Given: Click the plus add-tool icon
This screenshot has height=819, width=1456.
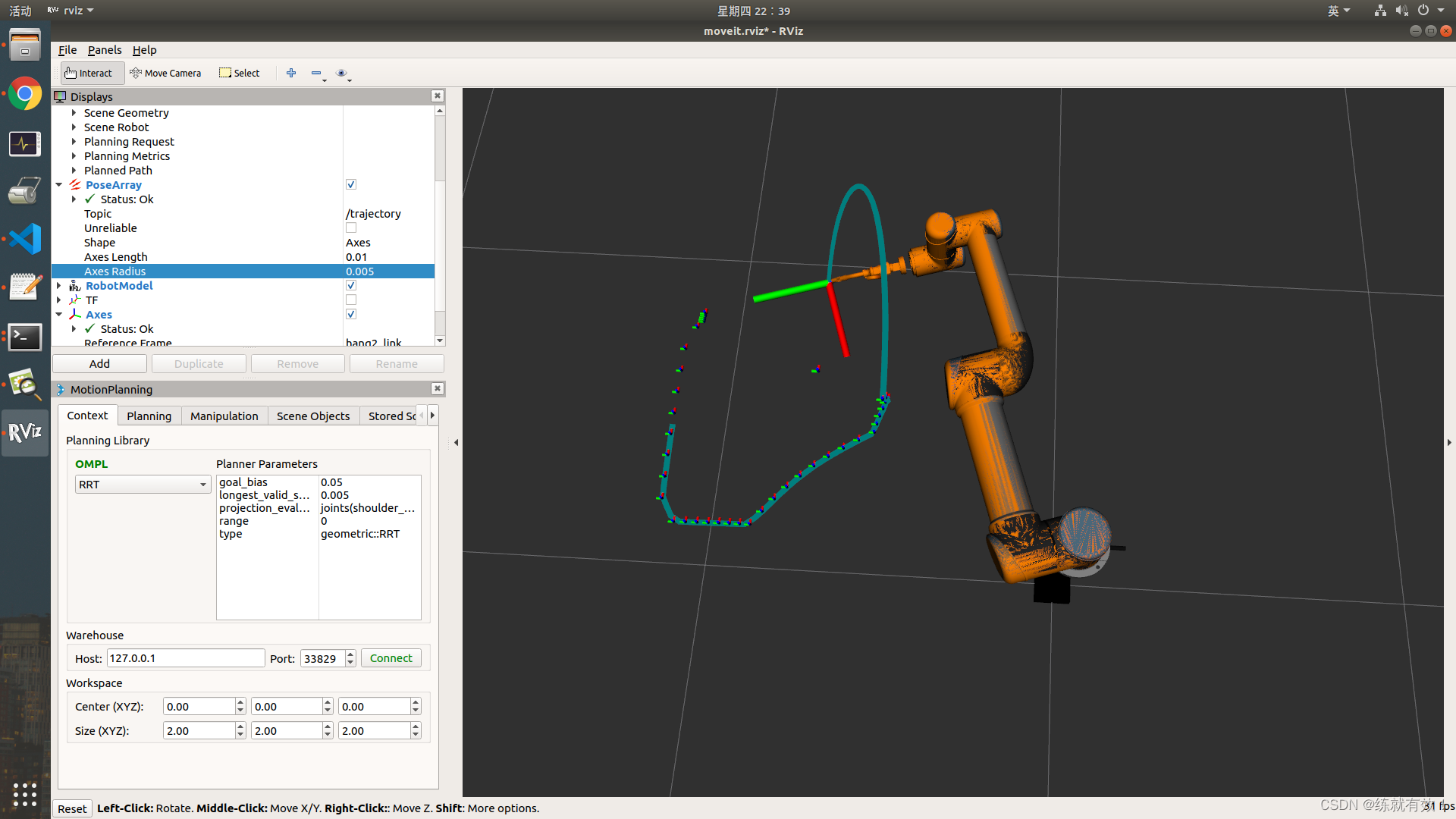Looking at the screenshot, I should pyautogui.click(x=291, y=73).
